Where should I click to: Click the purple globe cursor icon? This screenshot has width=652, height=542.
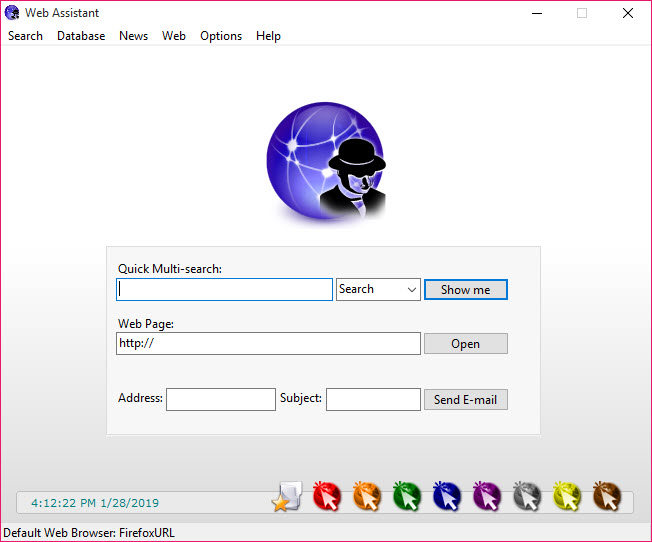487,496
